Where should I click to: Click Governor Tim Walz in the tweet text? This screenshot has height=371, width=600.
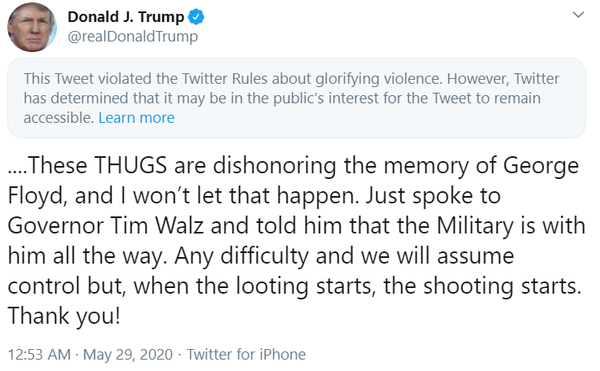click(106, 226)
